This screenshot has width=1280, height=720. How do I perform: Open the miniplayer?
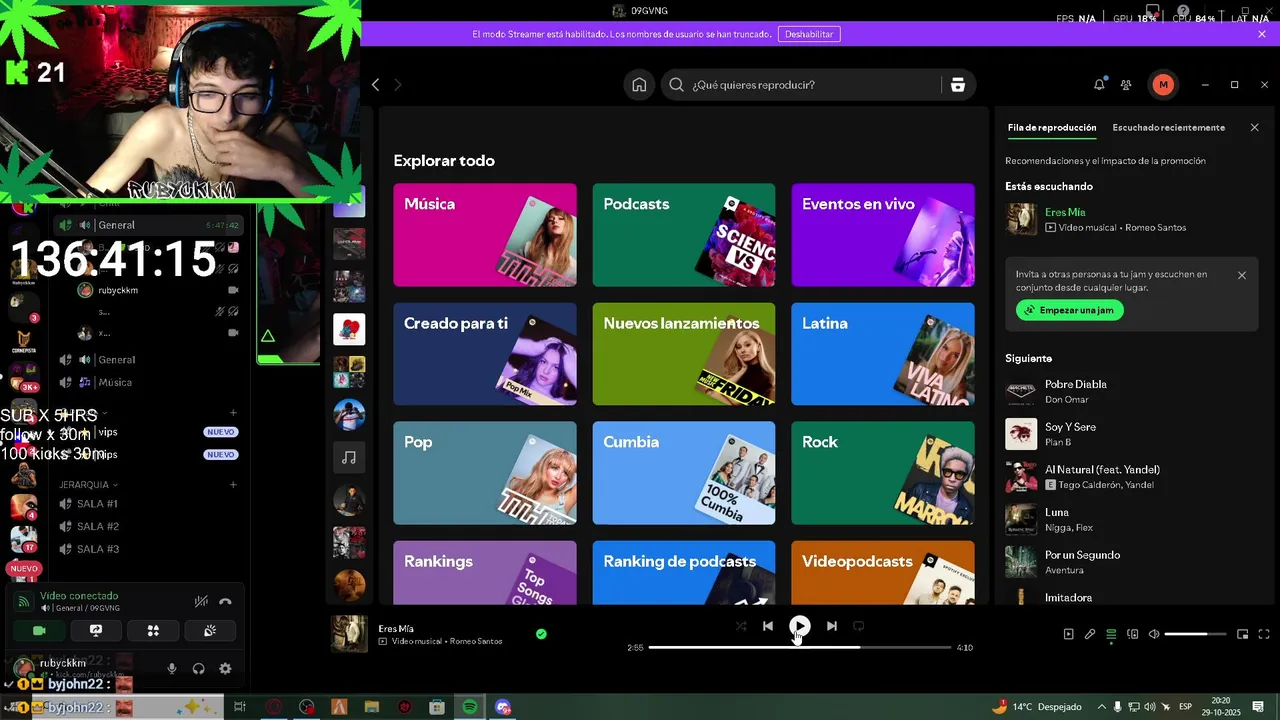1243,634
